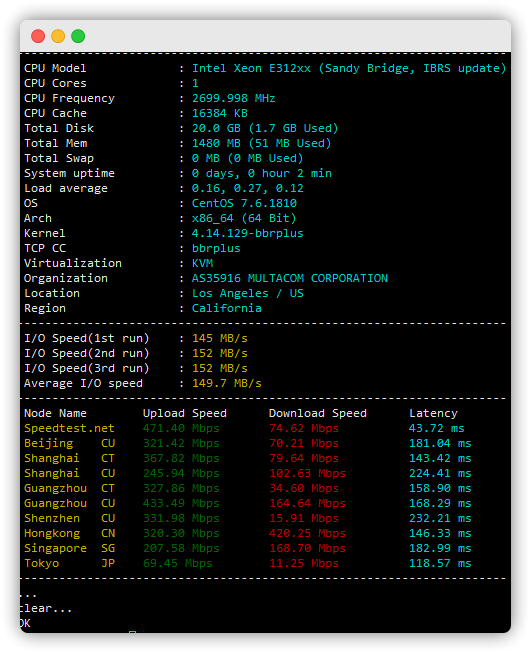This screenshot has height=653, width=531.
Task: Click Virtualization value KVM
Action: [x=202, y=263]
